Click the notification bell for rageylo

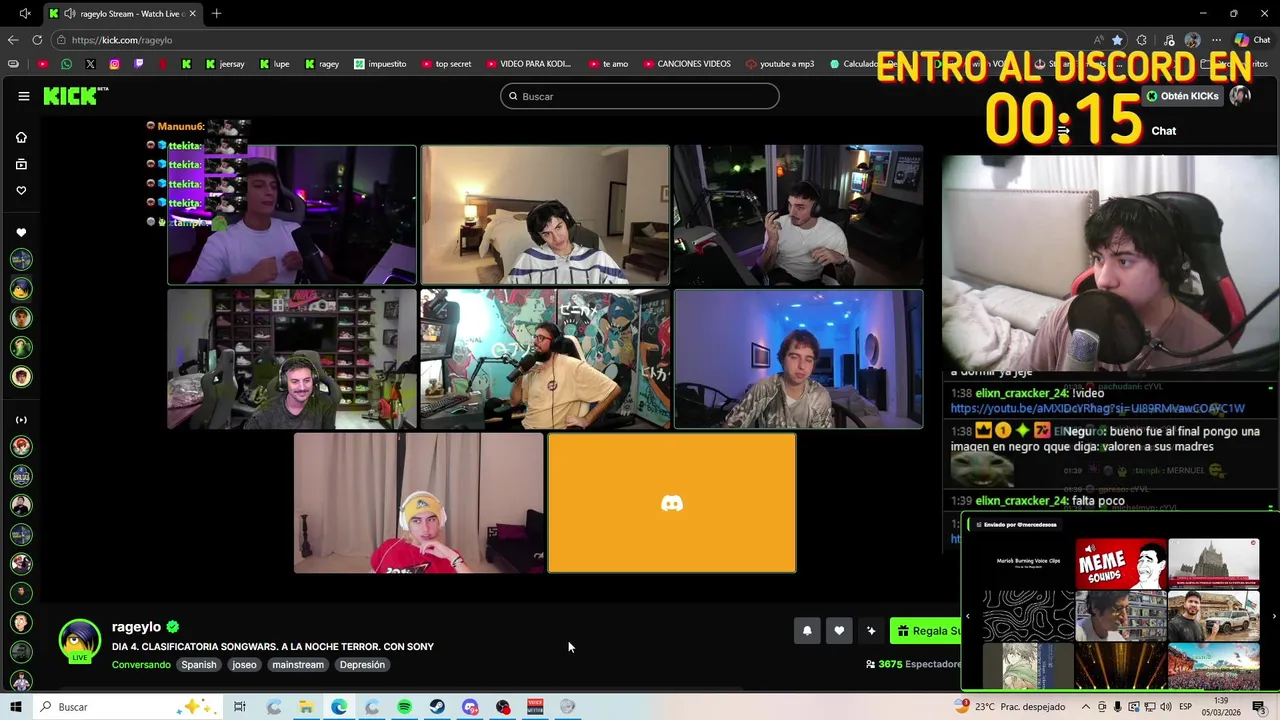click(807, 631)
